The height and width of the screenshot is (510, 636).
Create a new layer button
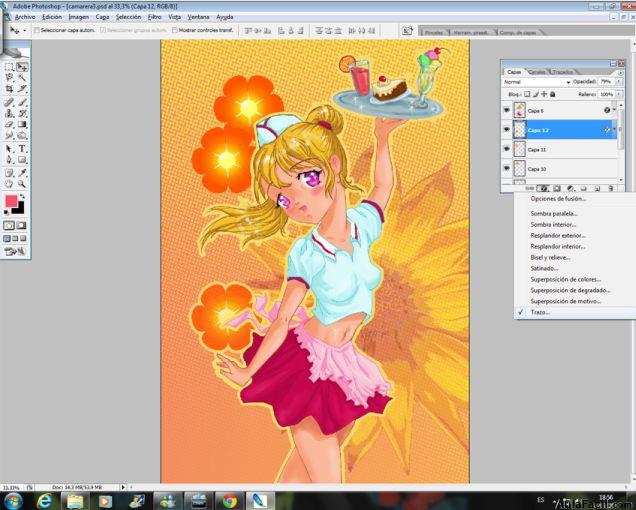(597, 189)
